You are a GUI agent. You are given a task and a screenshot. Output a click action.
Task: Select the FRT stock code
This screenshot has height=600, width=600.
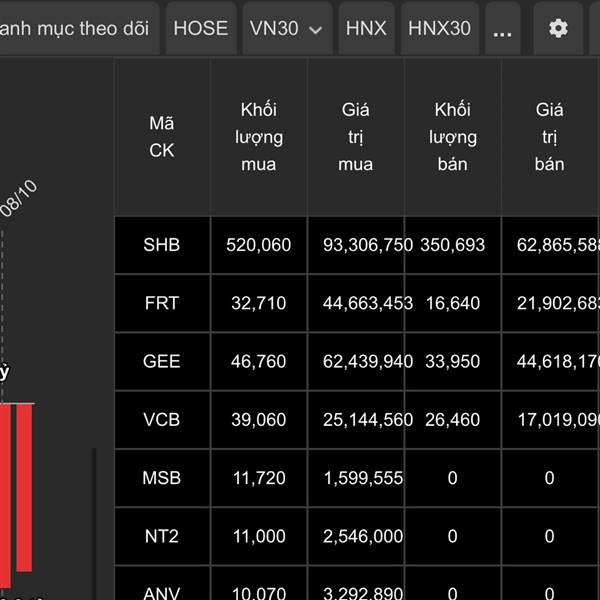(162, 303)
